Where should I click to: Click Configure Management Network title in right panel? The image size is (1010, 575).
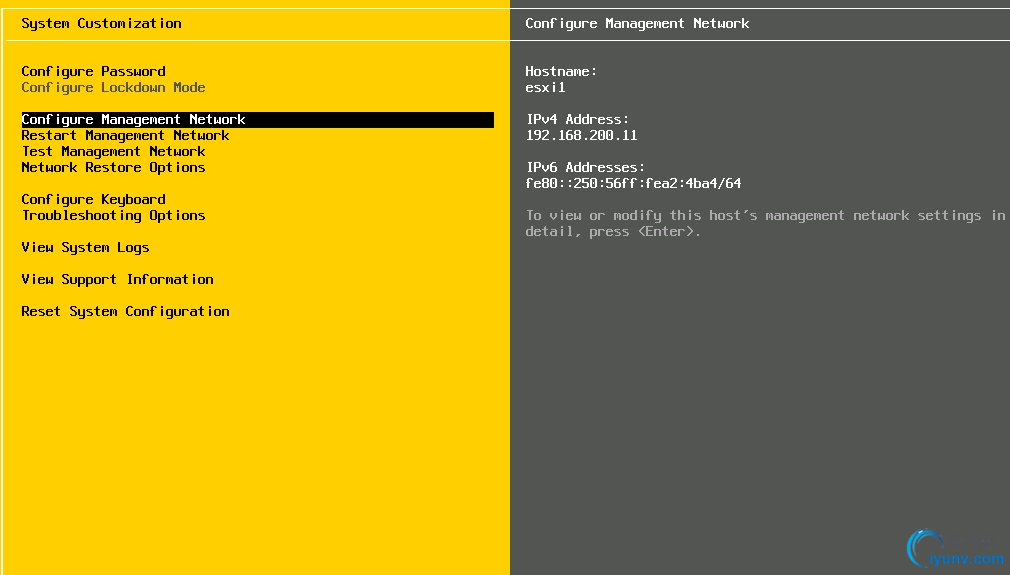click(x=637, y=23)
